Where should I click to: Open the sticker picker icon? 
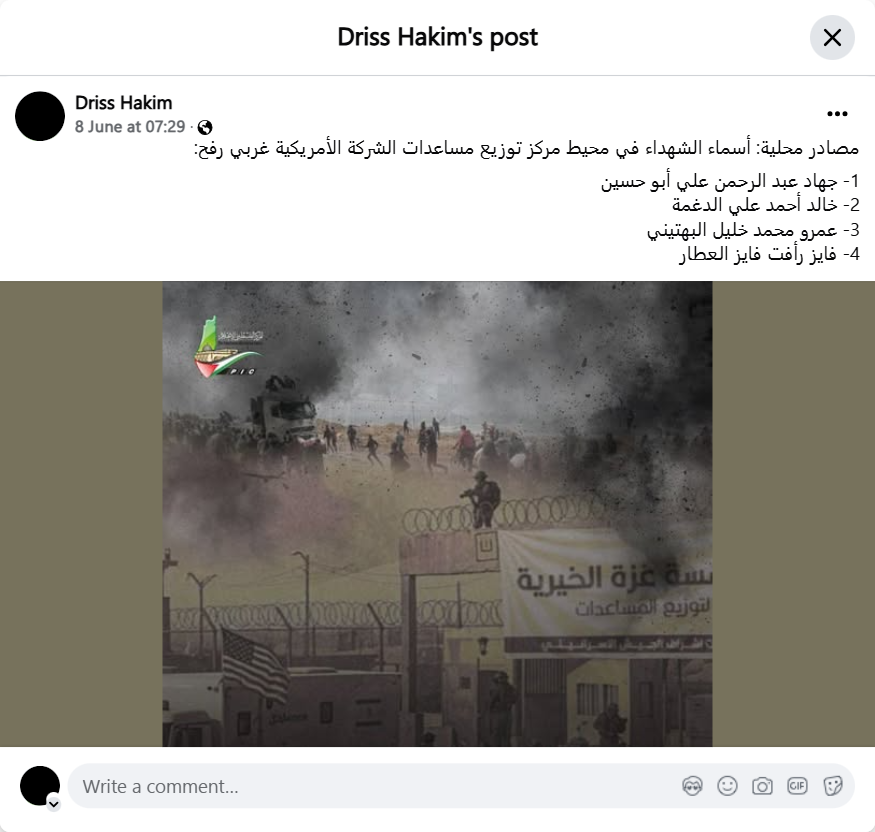[832, 786]
